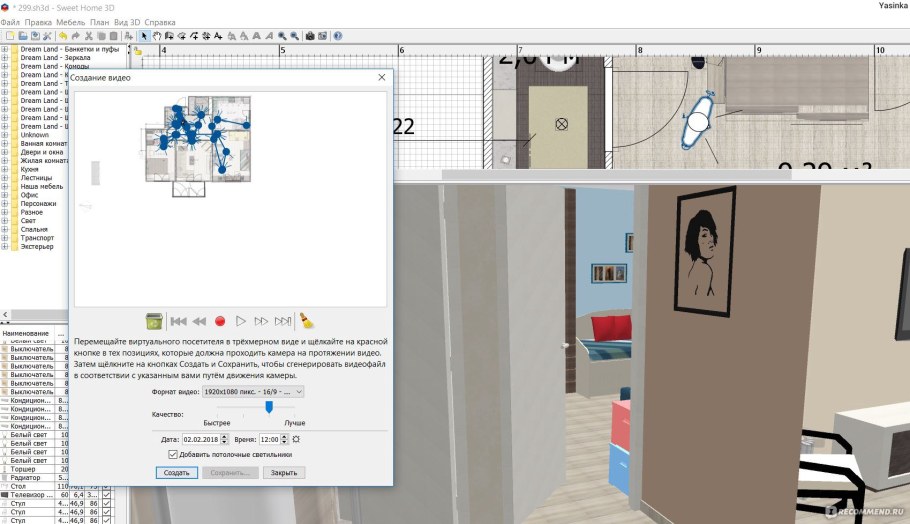The height and width of the screenshot is (524, 910).
Task: Toggle the 'Добавить потолочные светильники' checkbox
Action: (173, 454)
